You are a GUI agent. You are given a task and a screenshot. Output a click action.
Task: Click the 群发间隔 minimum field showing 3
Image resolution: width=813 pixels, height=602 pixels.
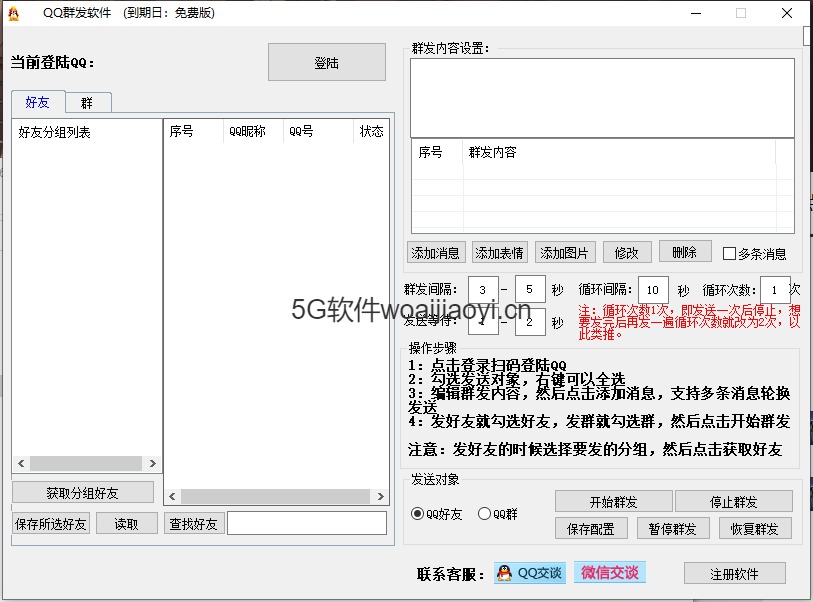click(483, 289)
